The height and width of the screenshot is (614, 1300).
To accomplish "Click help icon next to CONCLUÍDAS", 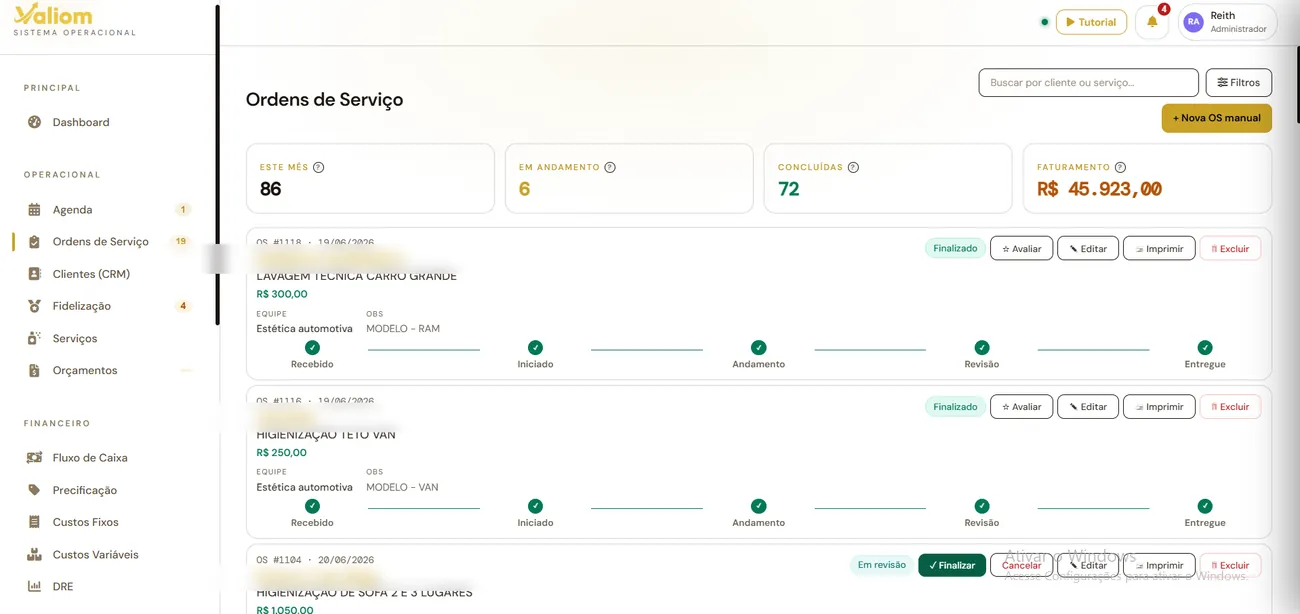I will pyautogui.click(x=853, y=167).
